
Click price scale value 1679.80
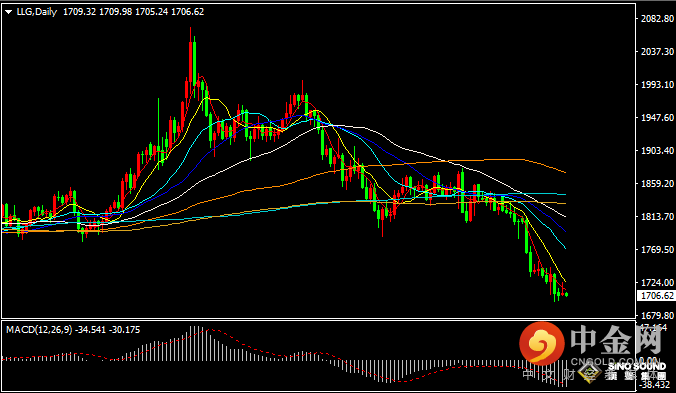click(657, 316)
